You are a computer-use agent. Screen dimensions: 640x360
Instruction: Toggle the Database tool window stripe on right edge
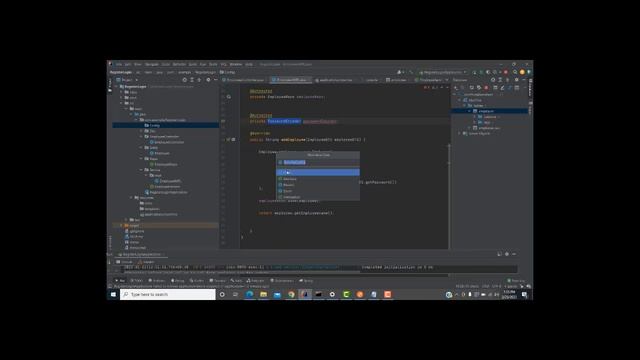point(530,87)
